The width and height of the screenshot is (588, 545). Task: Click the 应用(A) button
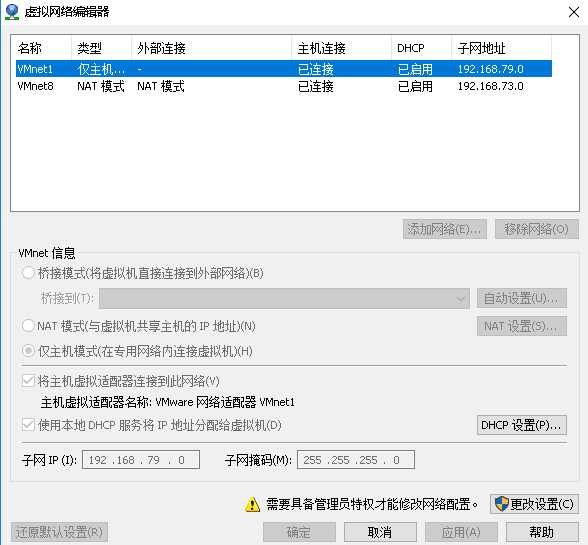tap(461, 532)
